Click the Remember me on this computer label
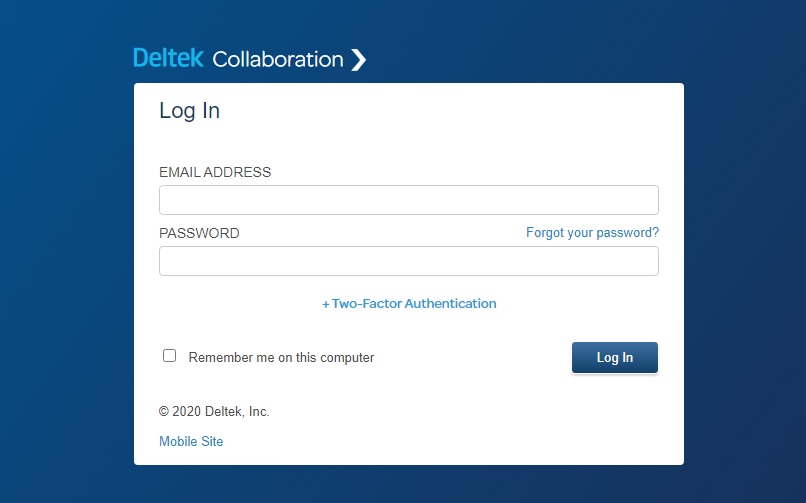The width and height of the screenshot is (806, 503). click(x=281, y=357)
